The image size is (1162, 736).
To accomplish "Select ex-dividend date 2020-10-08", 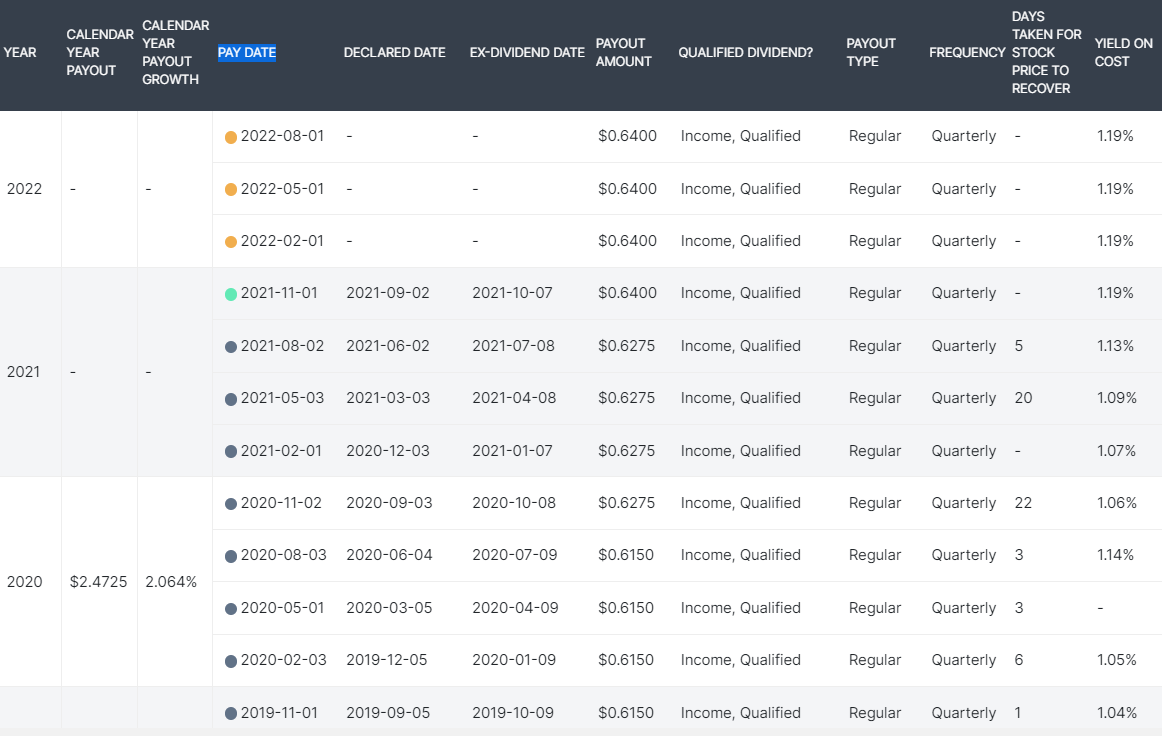I will point(514,503).
